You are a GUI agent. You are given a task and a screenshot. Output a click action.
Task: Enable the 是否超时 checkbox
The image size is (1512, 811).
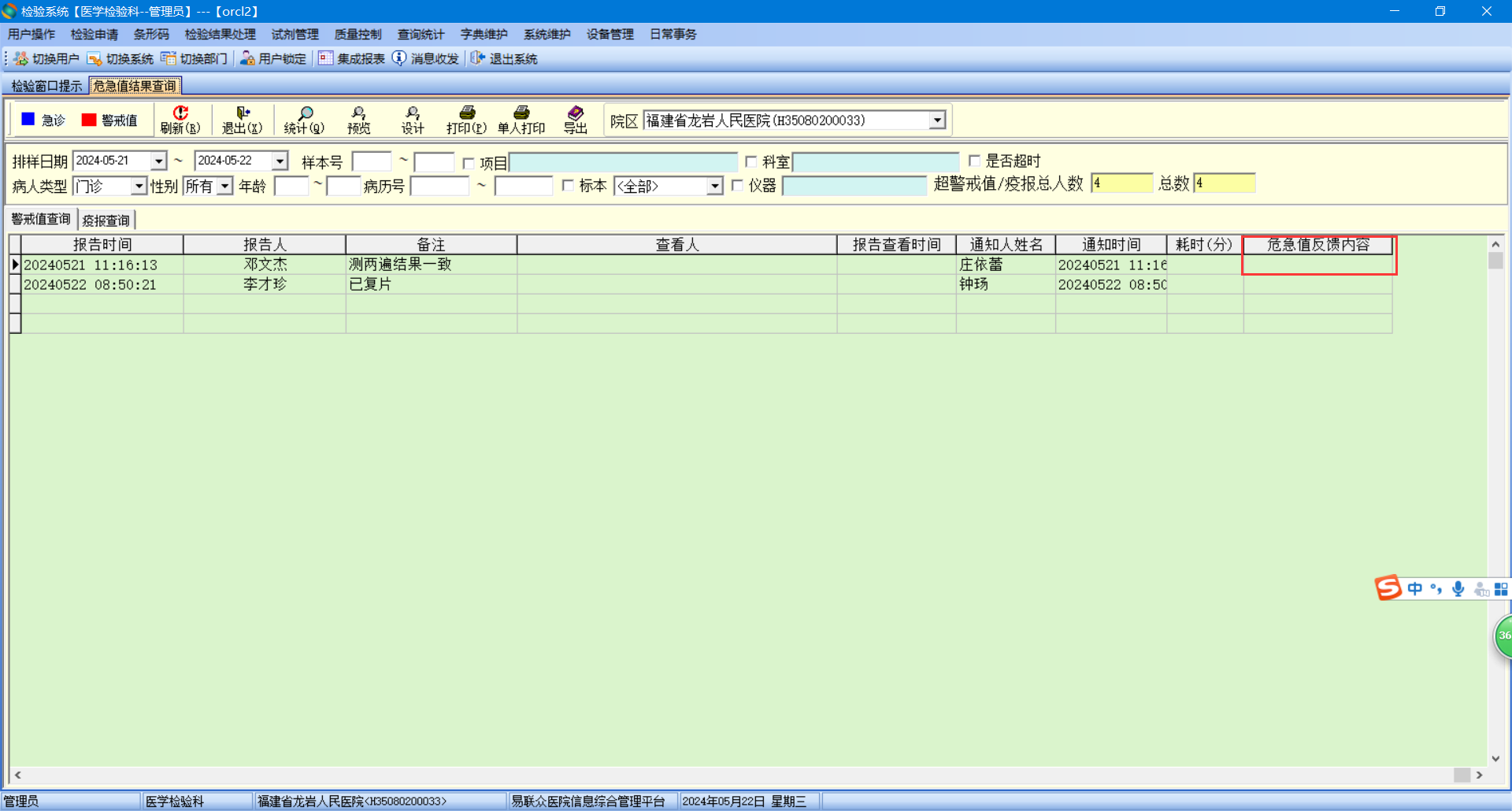click(x=974, y=161)
